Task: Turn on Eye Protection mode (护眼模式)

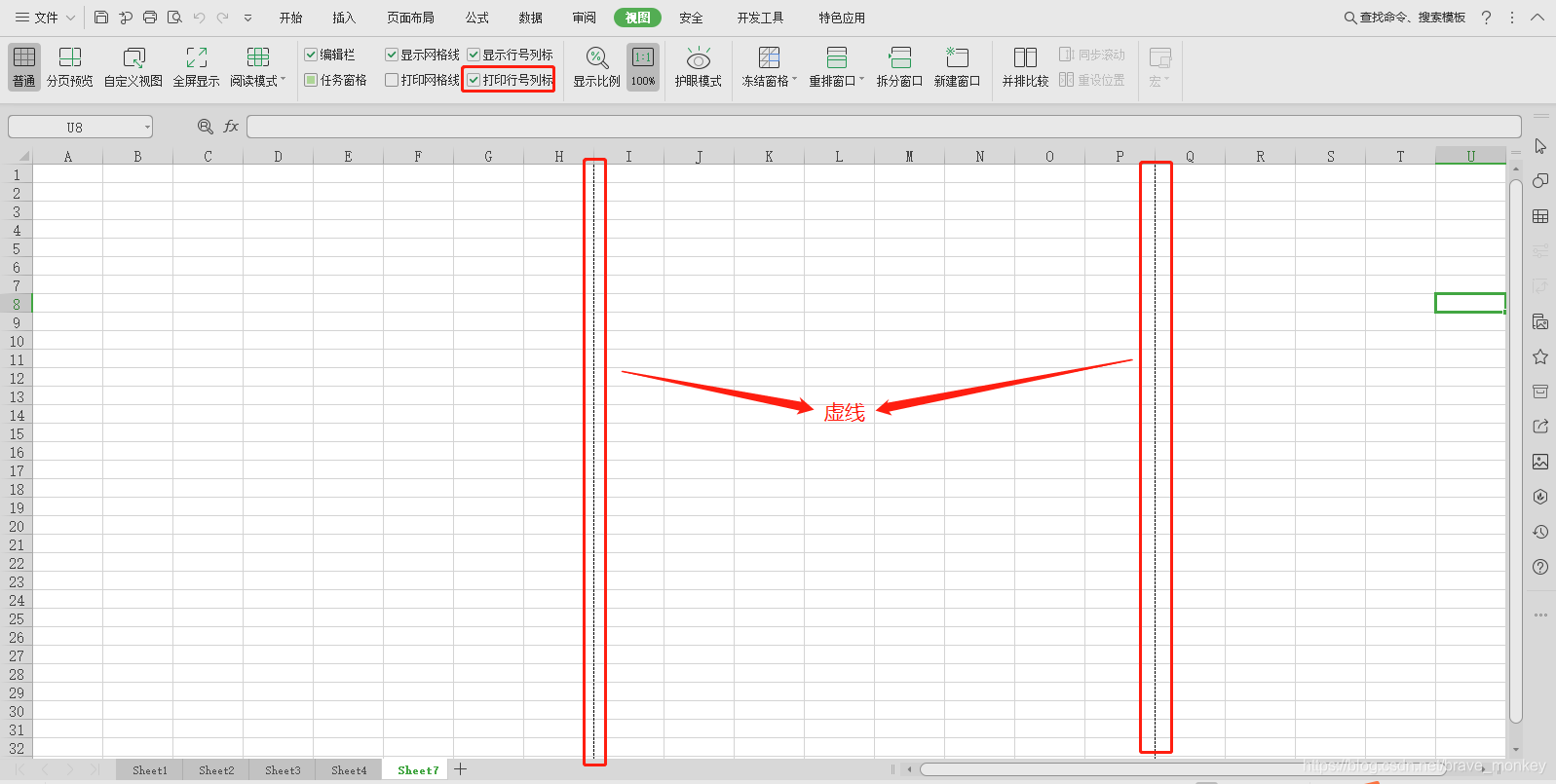Action: [x=699, y=66]
